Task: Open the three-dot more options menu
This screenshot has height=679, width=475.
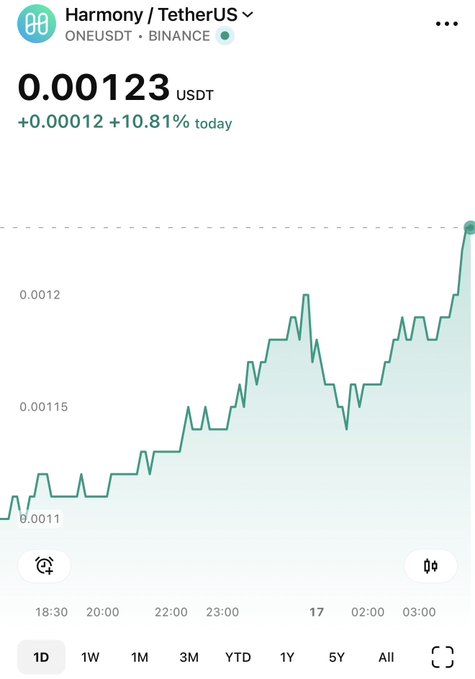Action: (x=446, y=24)
